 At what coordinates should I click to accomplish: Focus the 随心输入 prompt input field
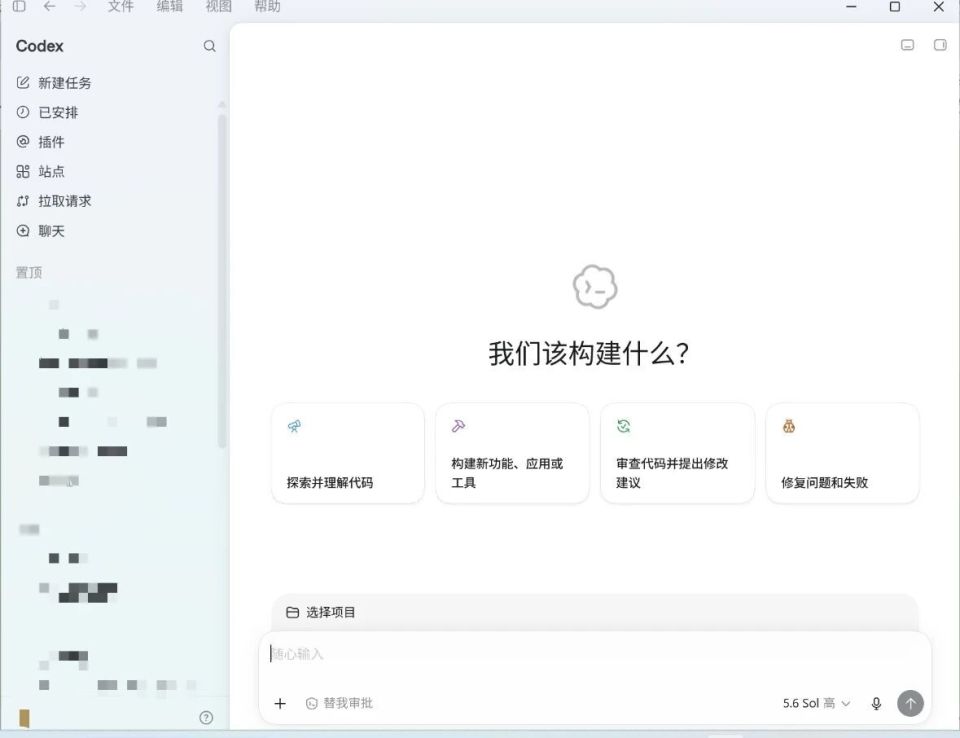(594, 655)
